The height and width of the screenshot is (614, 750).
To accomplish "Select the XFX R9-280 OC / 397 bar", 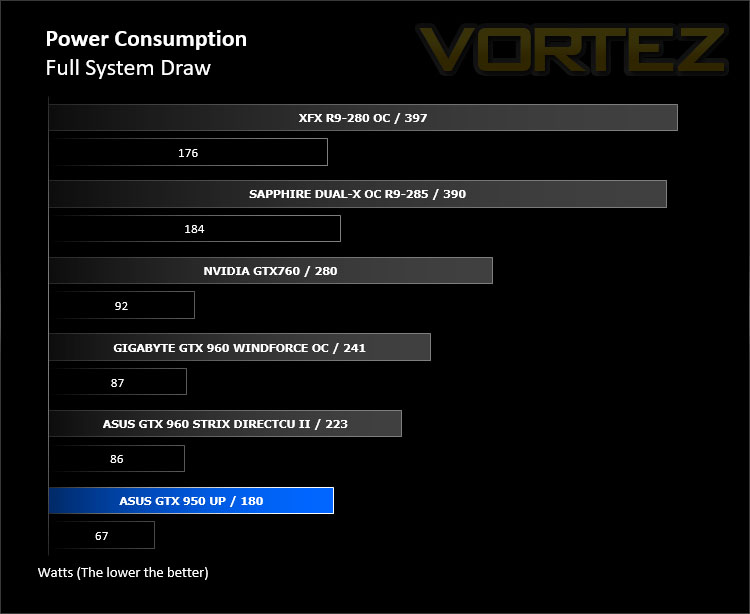I will click(363, 117).
